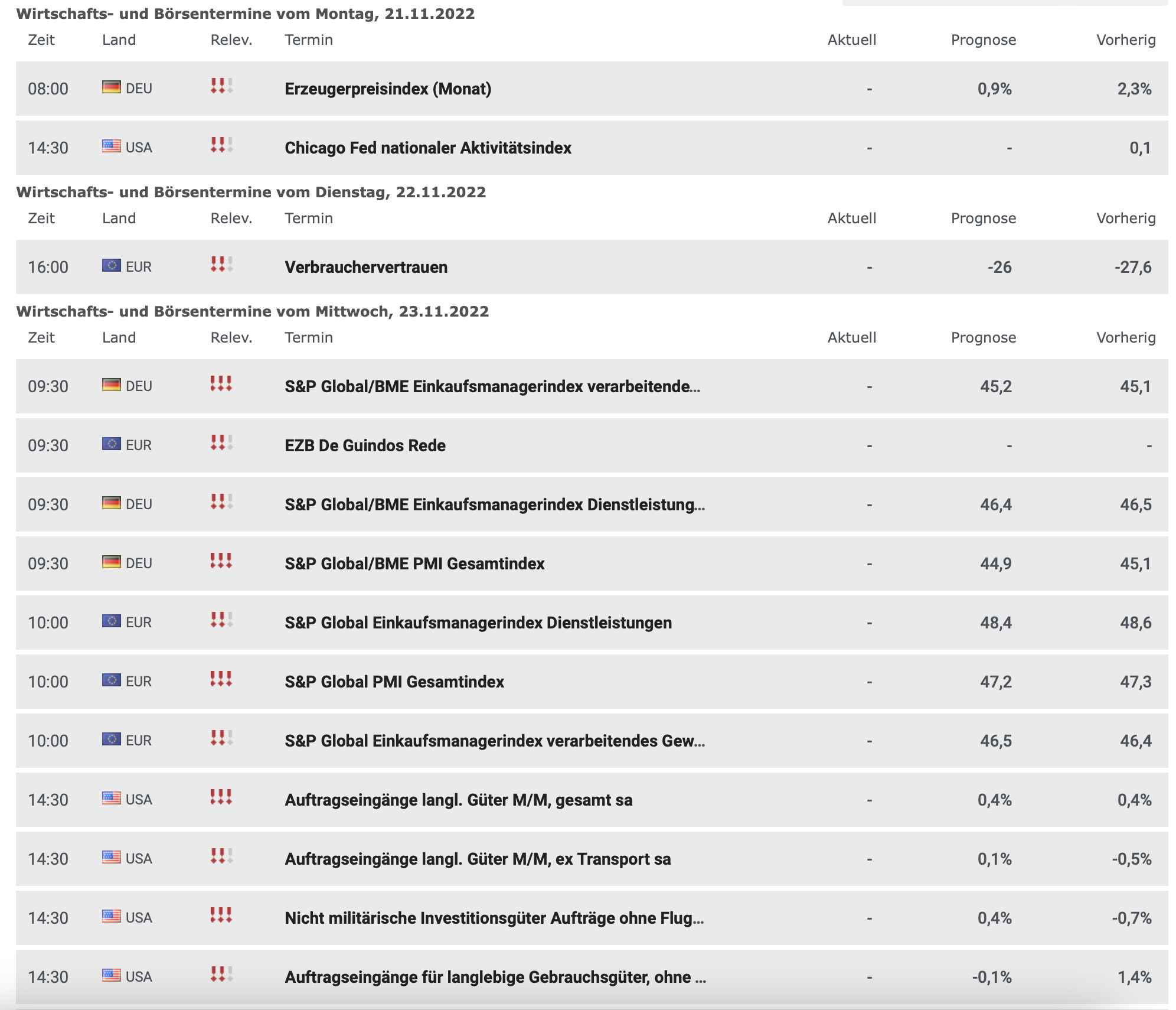The image size is (1176, 1010).
Task: Click the Zeit column header under Mittwoch
Action: coord(41,338)
